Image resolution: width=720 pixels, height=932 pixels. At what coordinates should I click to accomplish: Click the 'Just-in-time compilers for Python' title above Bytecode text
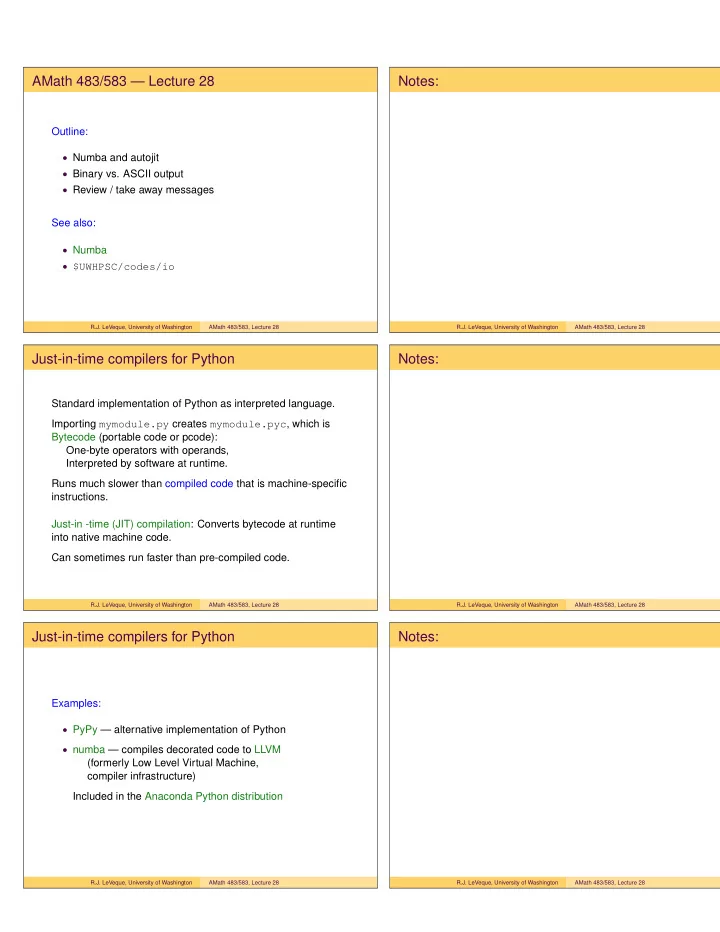(x=133, y=359)
